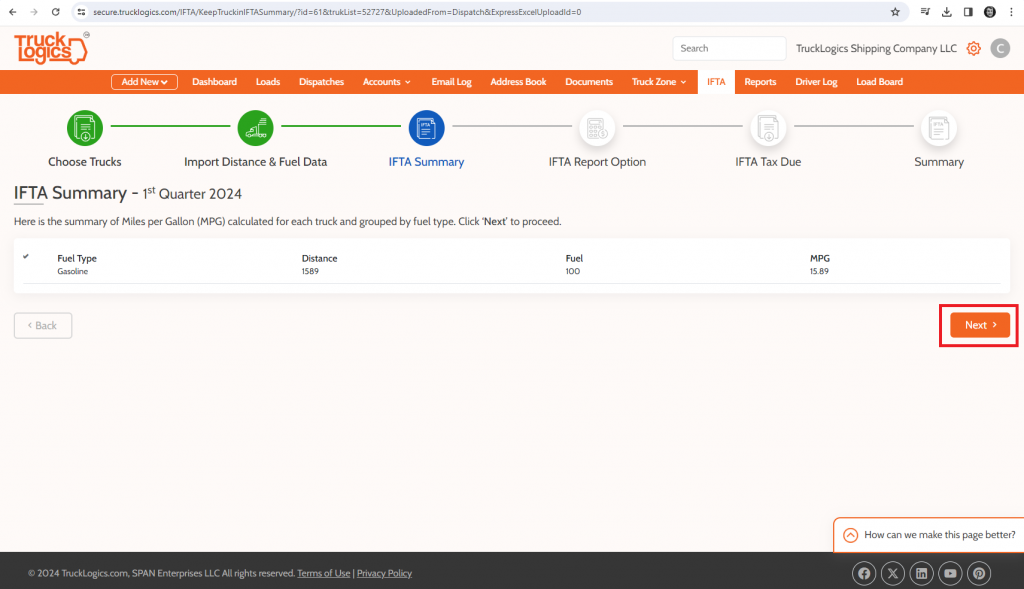Open the user profile avatar
This screenshot has height=589, width=1024.
click(x=1000, y=48)
